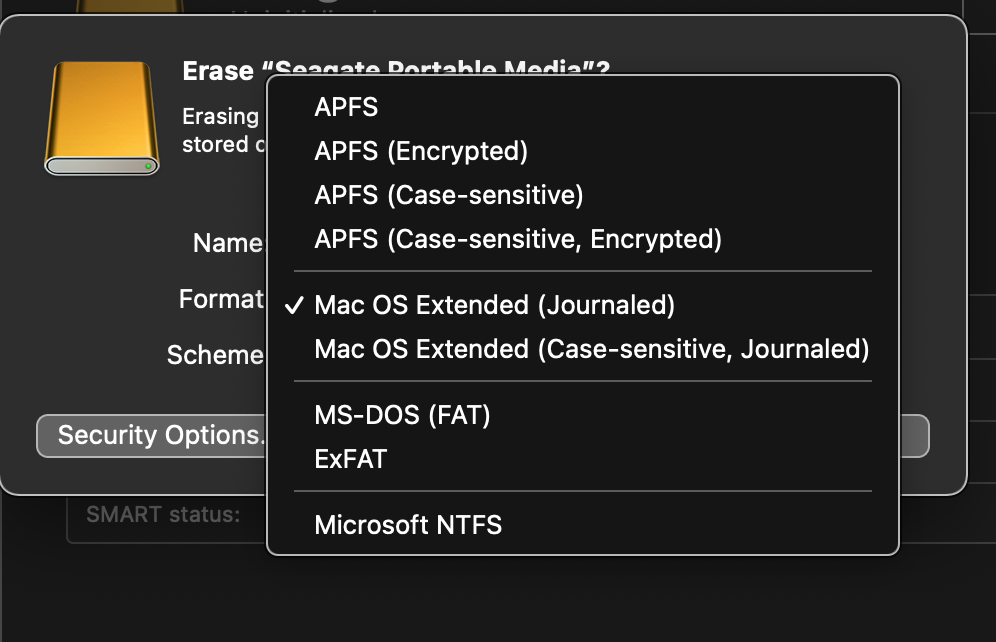This screenshot has height=642, width=996.
Task: Select Mac OS Extended (Journaled)
Action: pos(494,305)
